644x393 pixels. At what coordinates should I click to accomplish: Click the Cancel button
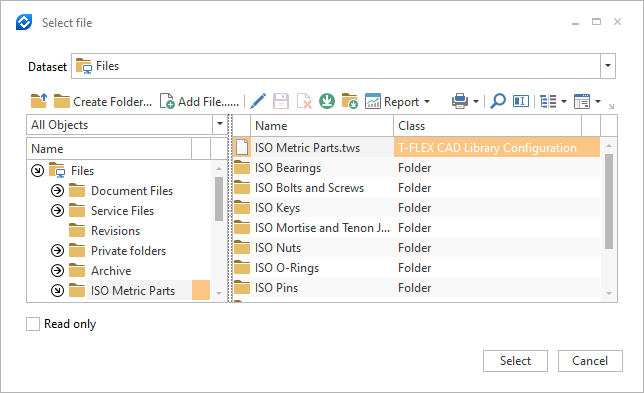point(590,361)
